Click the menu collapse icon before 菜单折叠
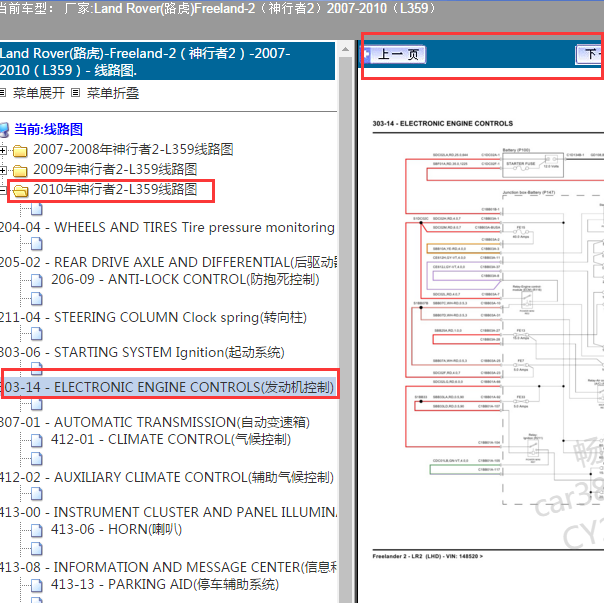Image resolution: width=604 pixels, height=603 pixels. [76, 92]
